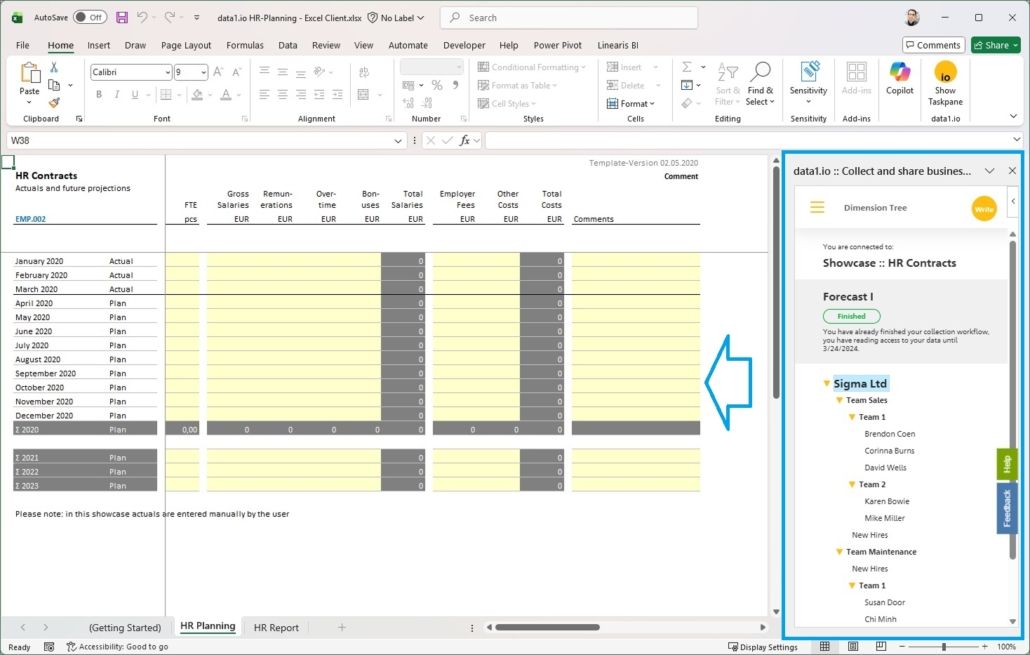Click the Share button
Viewport: 1030px width, 655px height.
click(994, 45)
